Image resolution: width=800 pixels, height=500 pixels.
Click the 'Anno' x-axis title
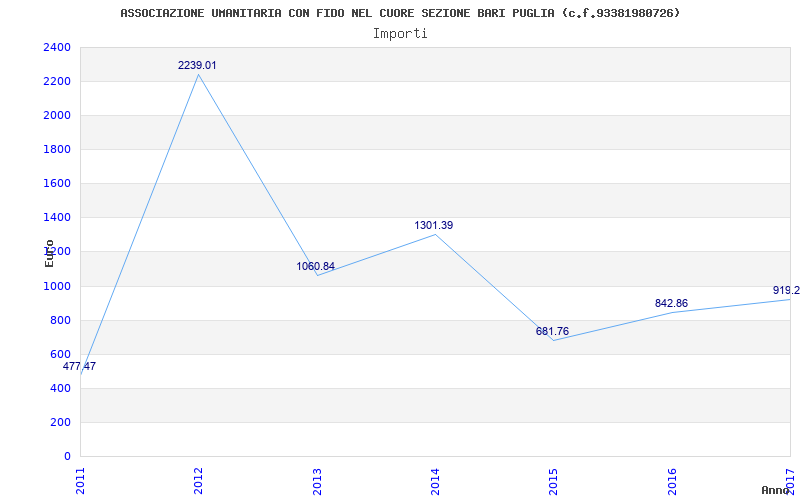[775, 490]
